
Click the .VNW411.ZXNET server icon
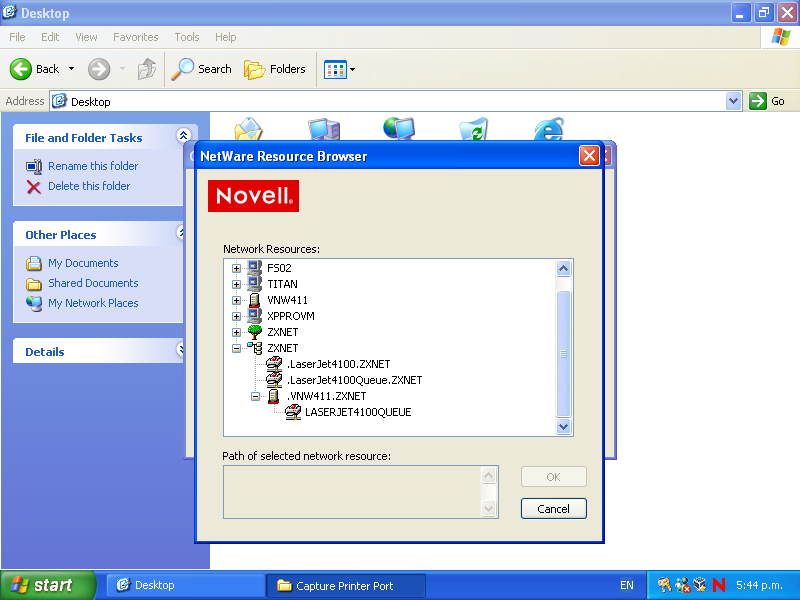[273, 396]
